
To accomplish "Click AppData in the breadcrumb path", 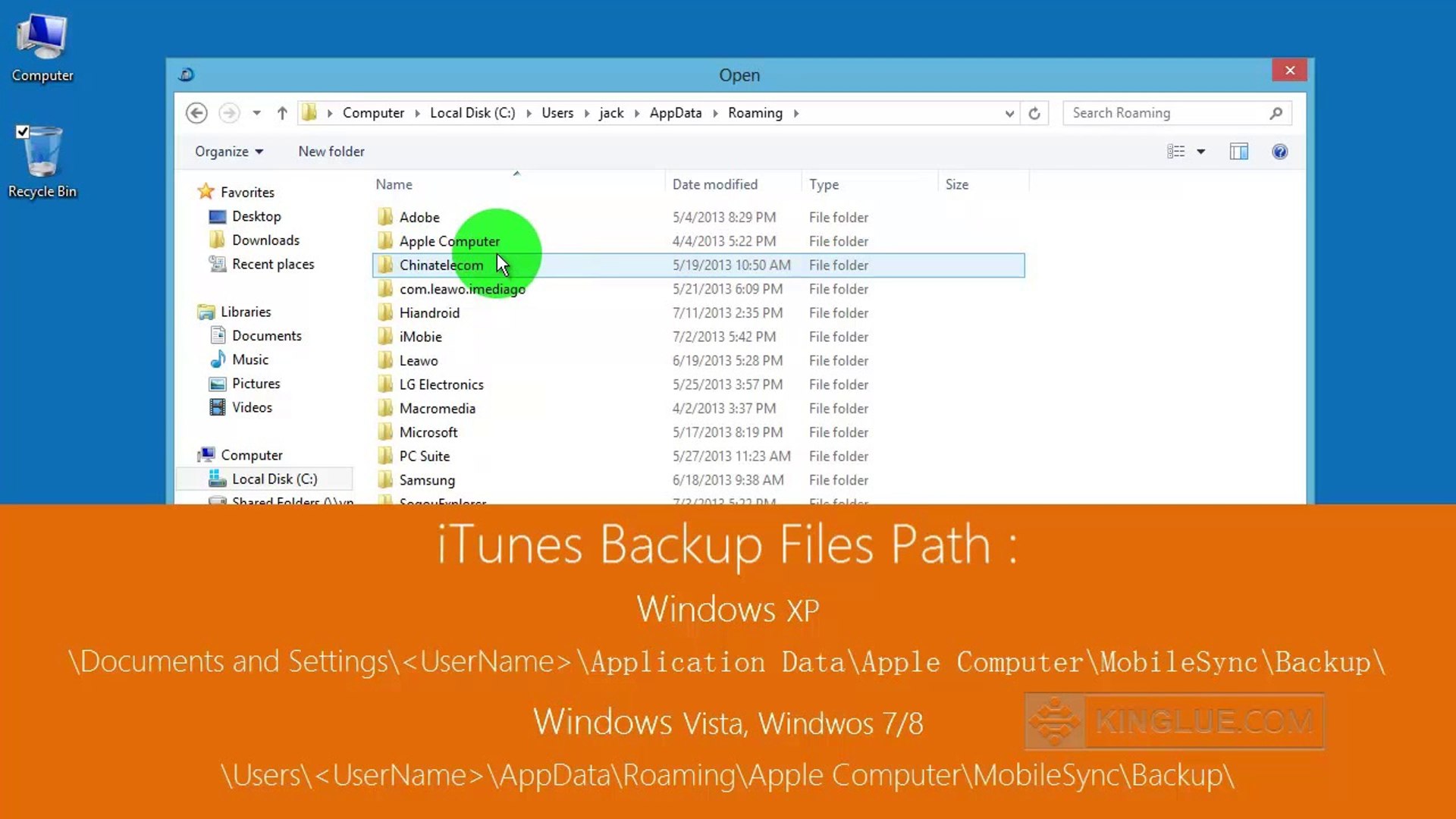I will pos(675,113).
